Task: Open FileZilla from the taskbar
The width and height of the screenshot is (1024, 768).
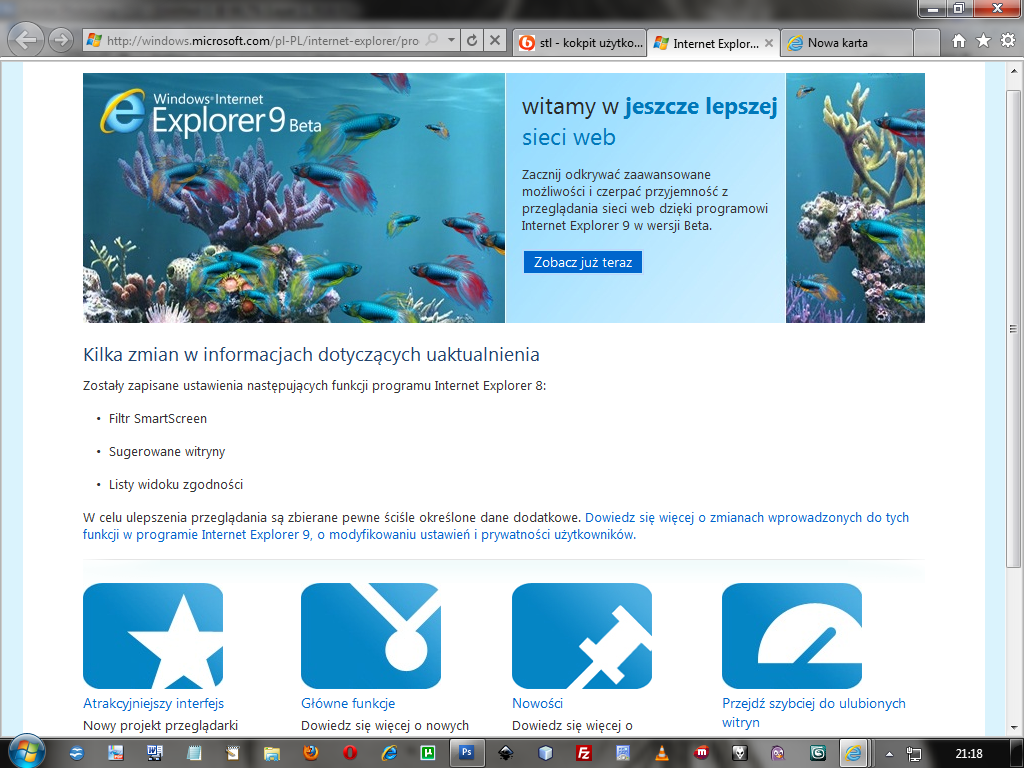Action: pos(584,753)
